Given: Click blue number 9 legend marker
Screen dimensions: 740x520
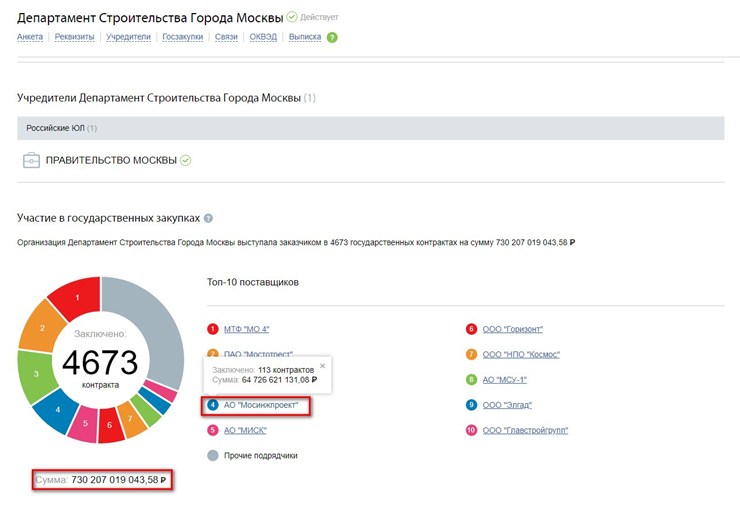Looking at the screenshot, I should point(471,405).
